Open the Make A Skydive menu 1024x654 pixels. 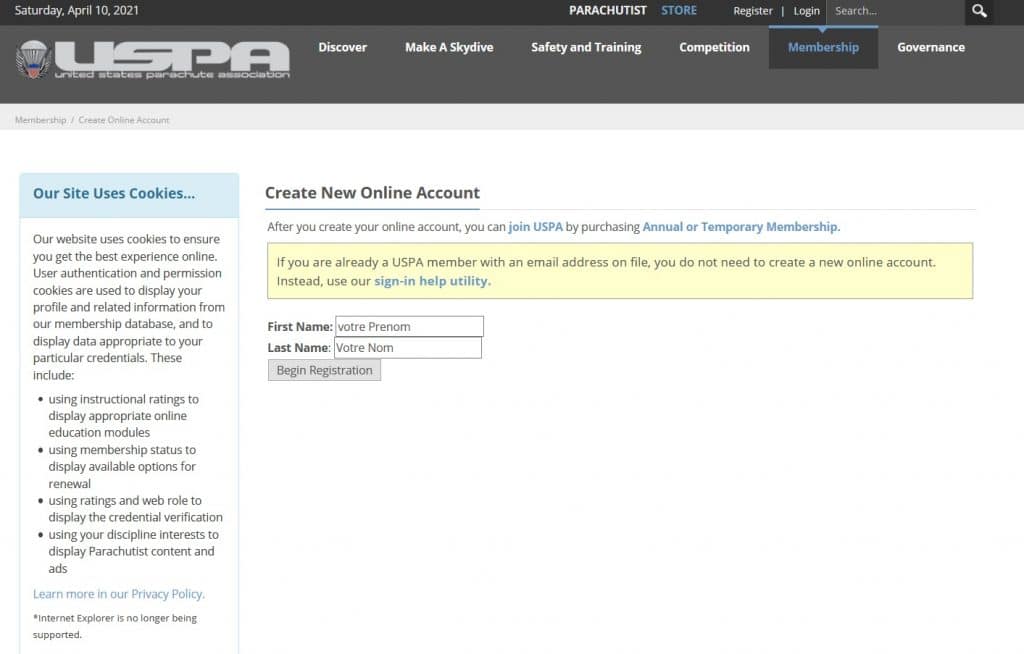coord(449,47)
